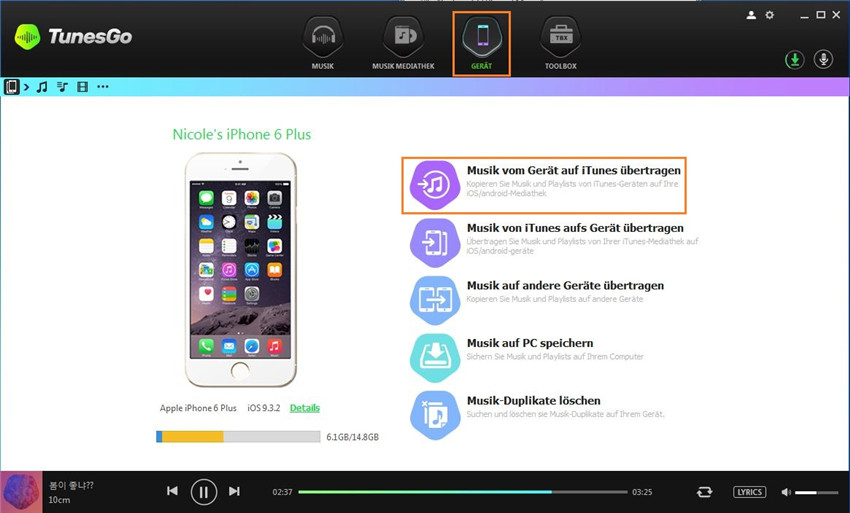The height and width of the screenshot is (513, 850).
Task: Click the 10cm artist name
Action: pos(59,500)
